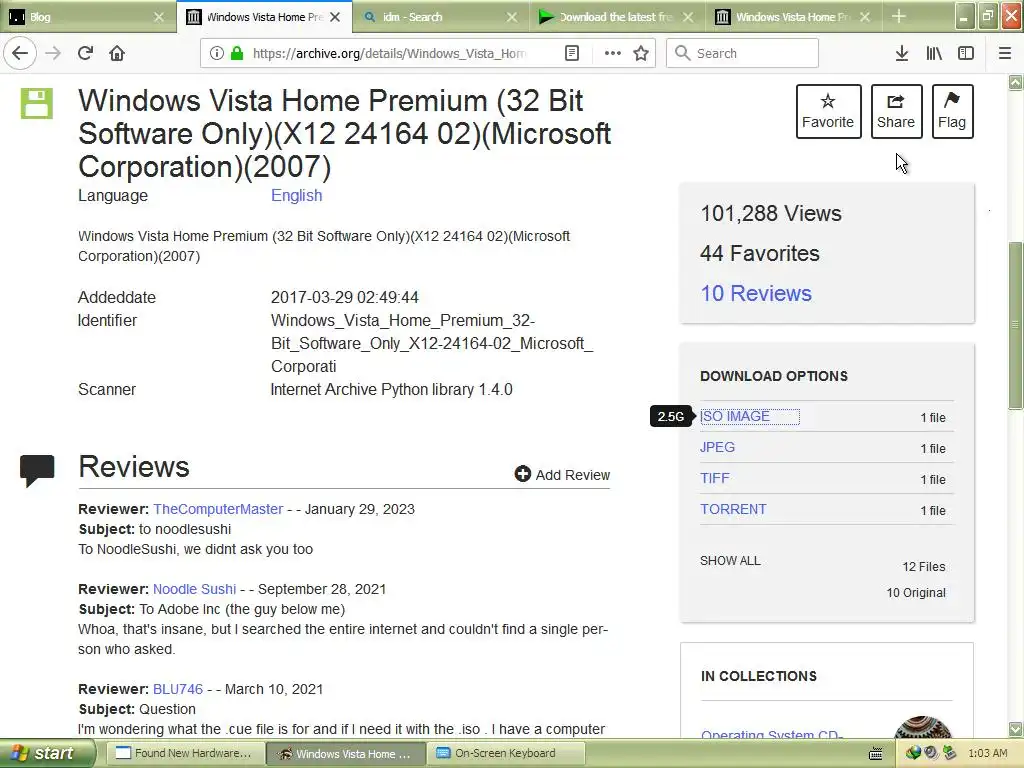This screenshot has width=1024, height=768.
Task: Click the keyboard icon in the taskbar
Action: (x=876, y=754)
